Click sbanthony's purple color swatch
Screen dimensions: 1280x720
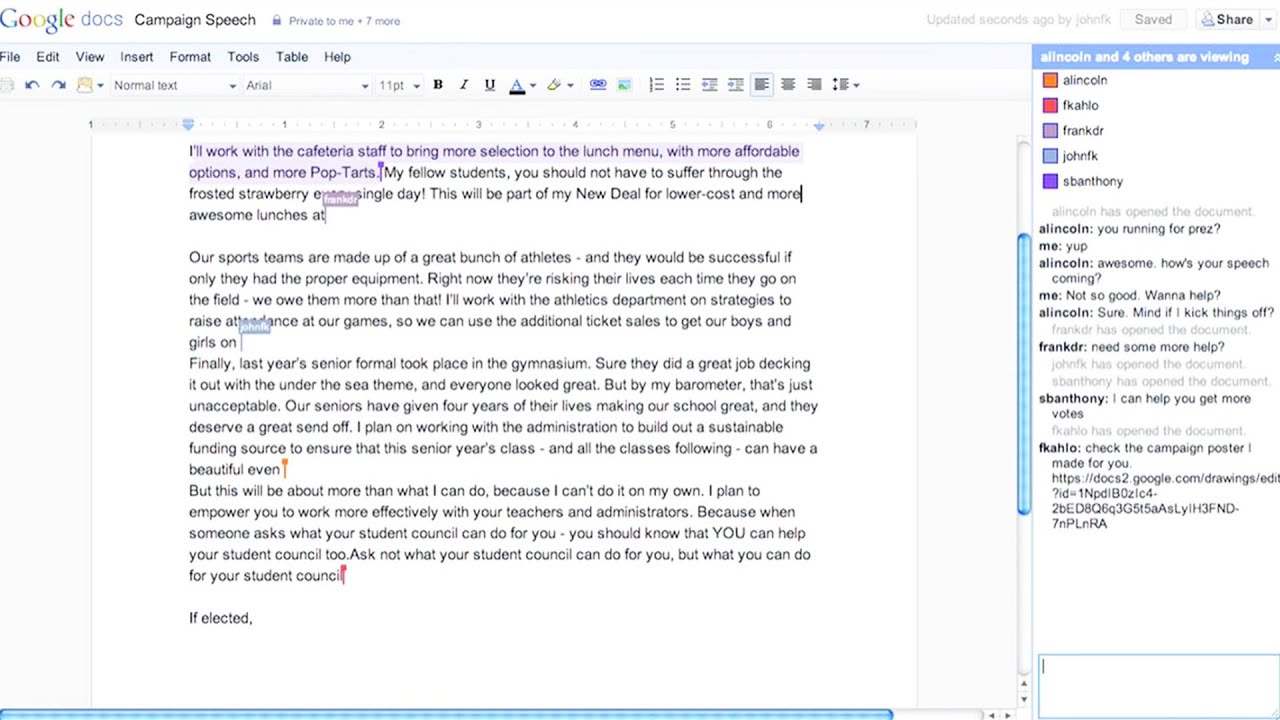[1050, 181]
